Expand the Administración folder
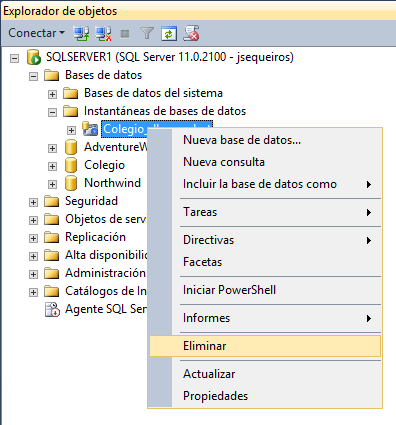The width and height of the screenshot is (396, 425). (x=33, y=274)
